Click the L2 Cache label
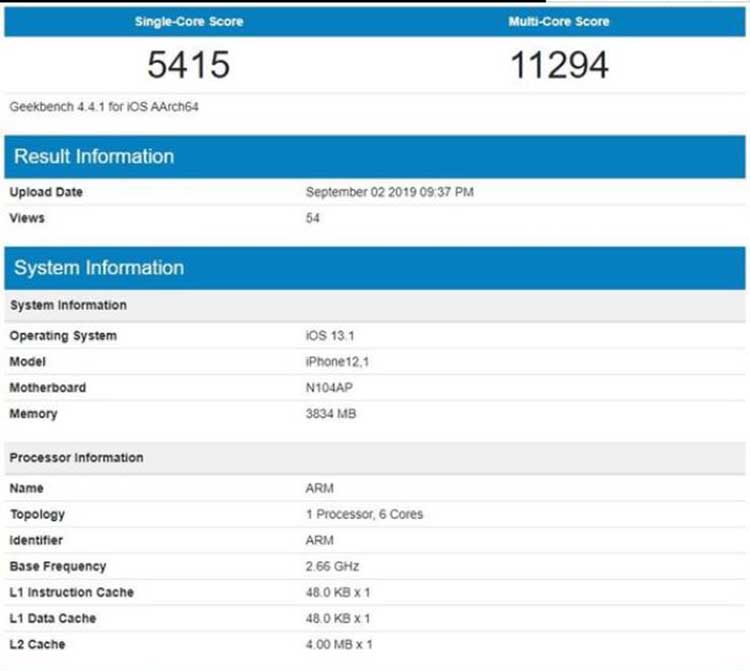This screenshot has width=750, height=671. point(37,644)
